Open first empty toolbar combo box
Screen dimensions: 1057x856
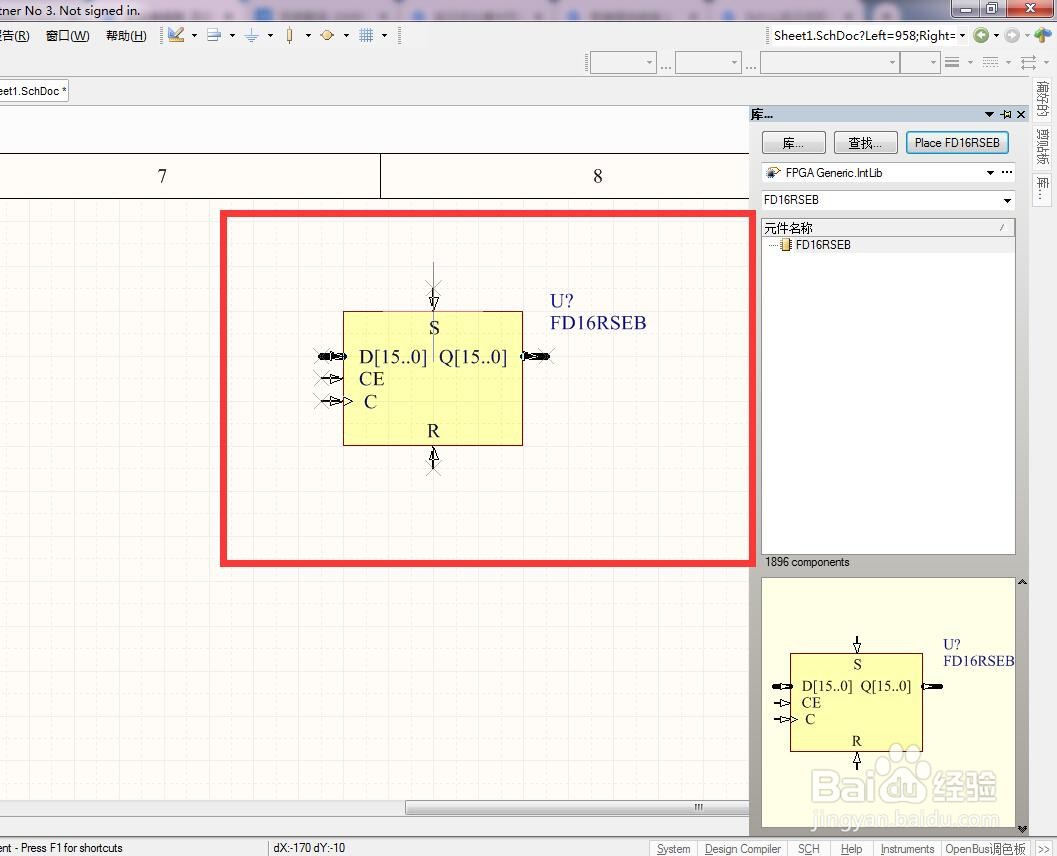pos(623,63)
